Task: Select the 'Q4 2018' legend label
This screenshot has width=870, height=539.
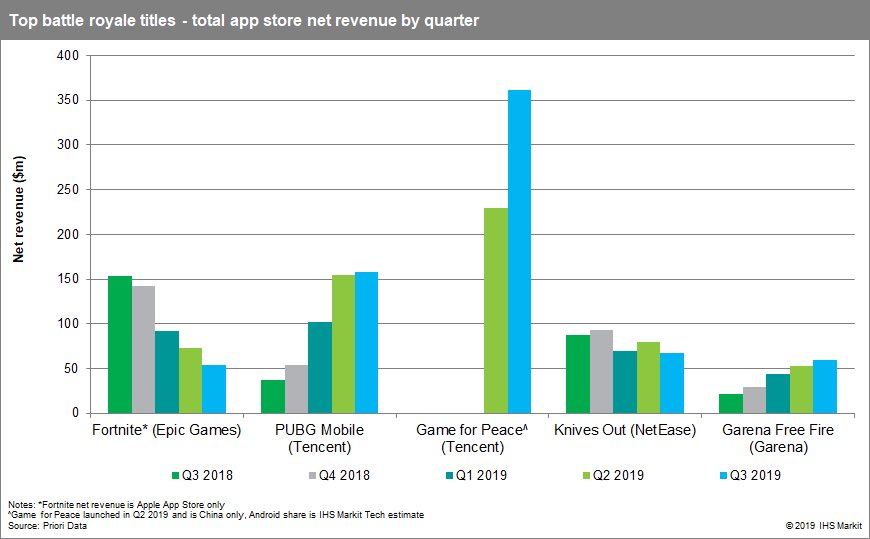Action: click(344, 476)
